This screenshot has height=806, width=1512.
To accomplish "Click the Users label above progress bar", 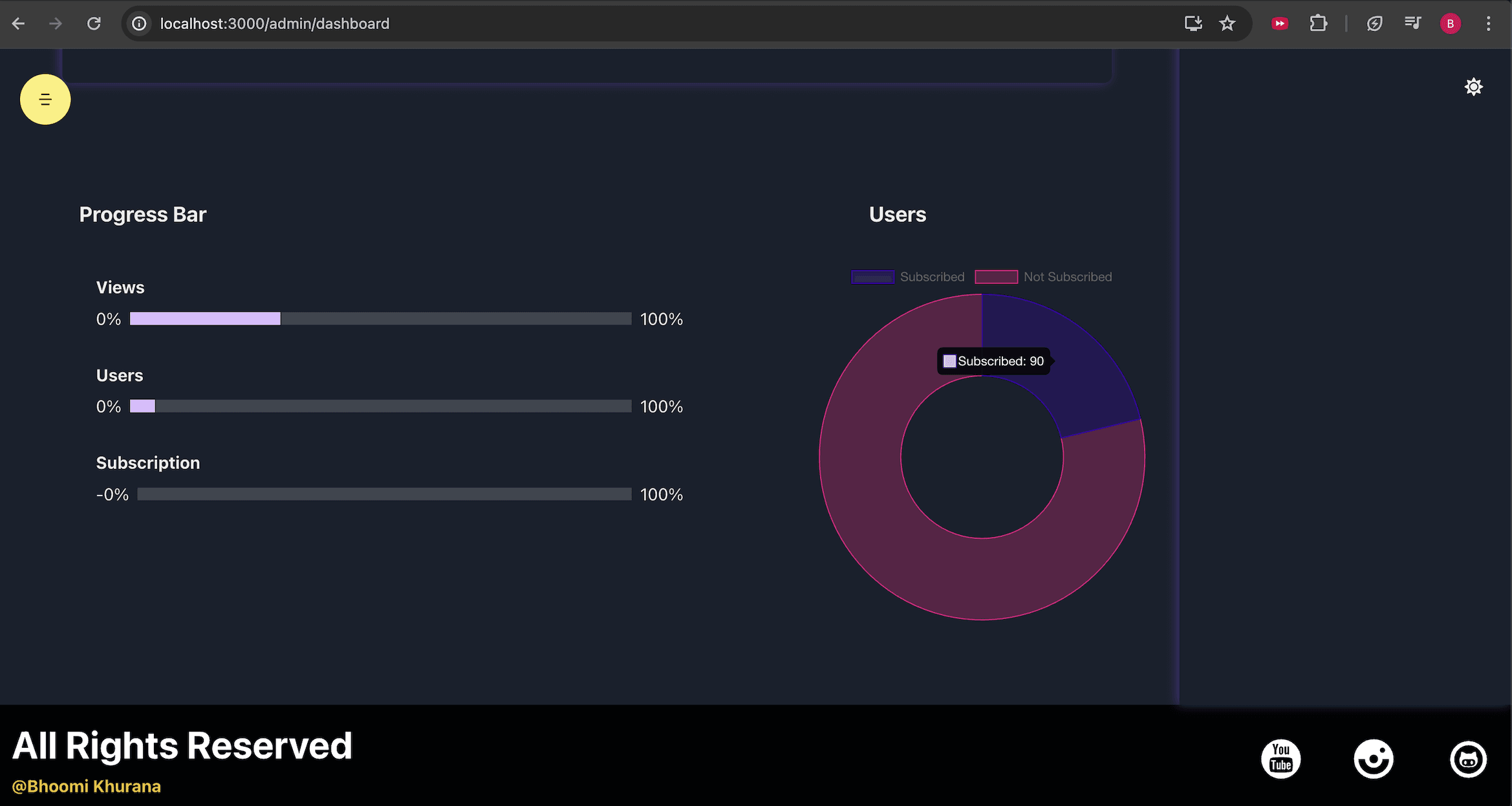I will [120, 376].
